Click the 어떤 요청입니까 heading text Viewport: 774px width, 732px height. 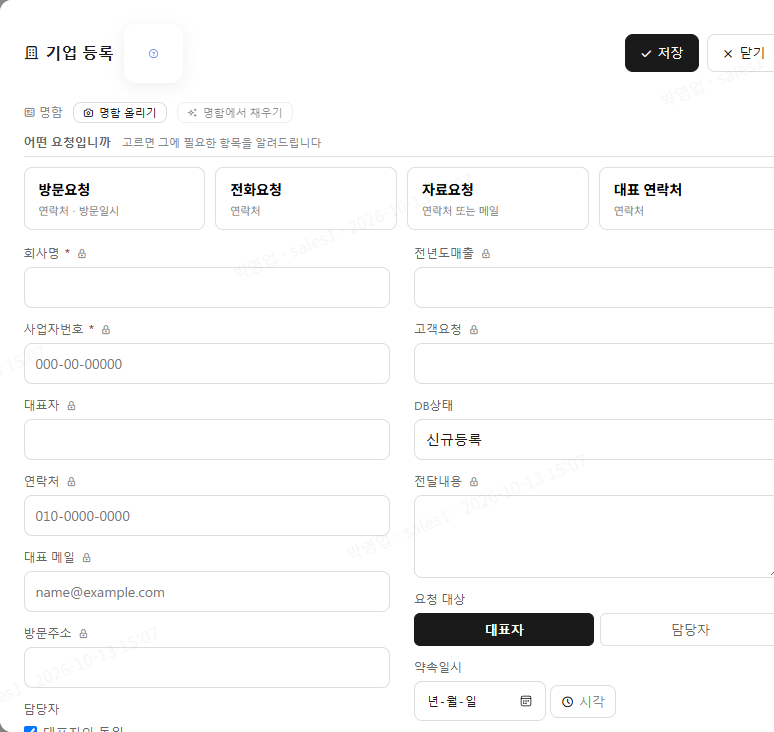tap(68, 142)
